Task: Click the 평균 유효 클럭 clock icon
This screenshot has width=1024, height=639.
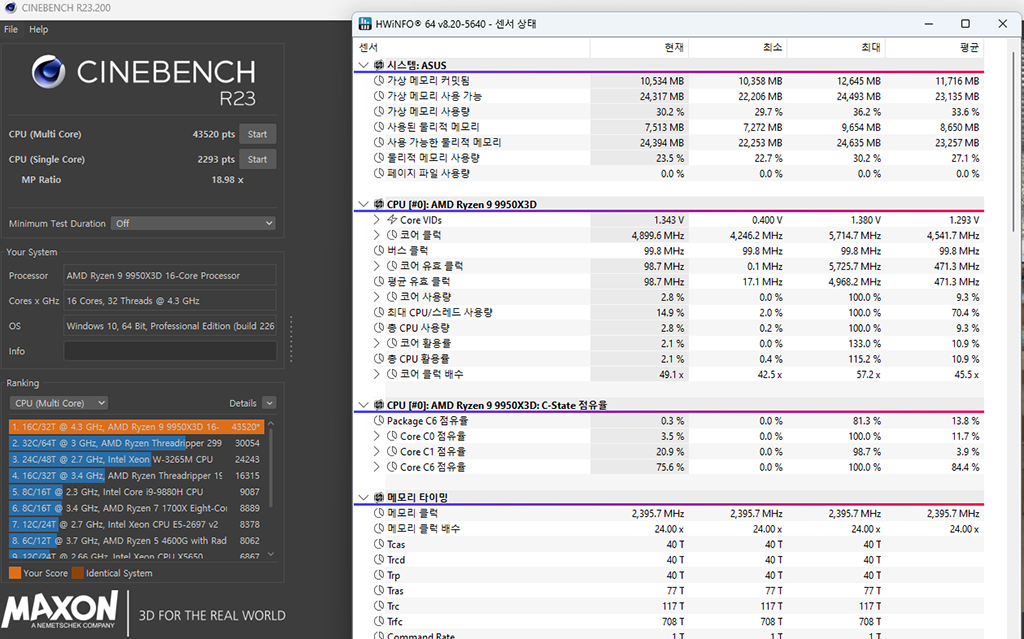Action: [379, 282]
